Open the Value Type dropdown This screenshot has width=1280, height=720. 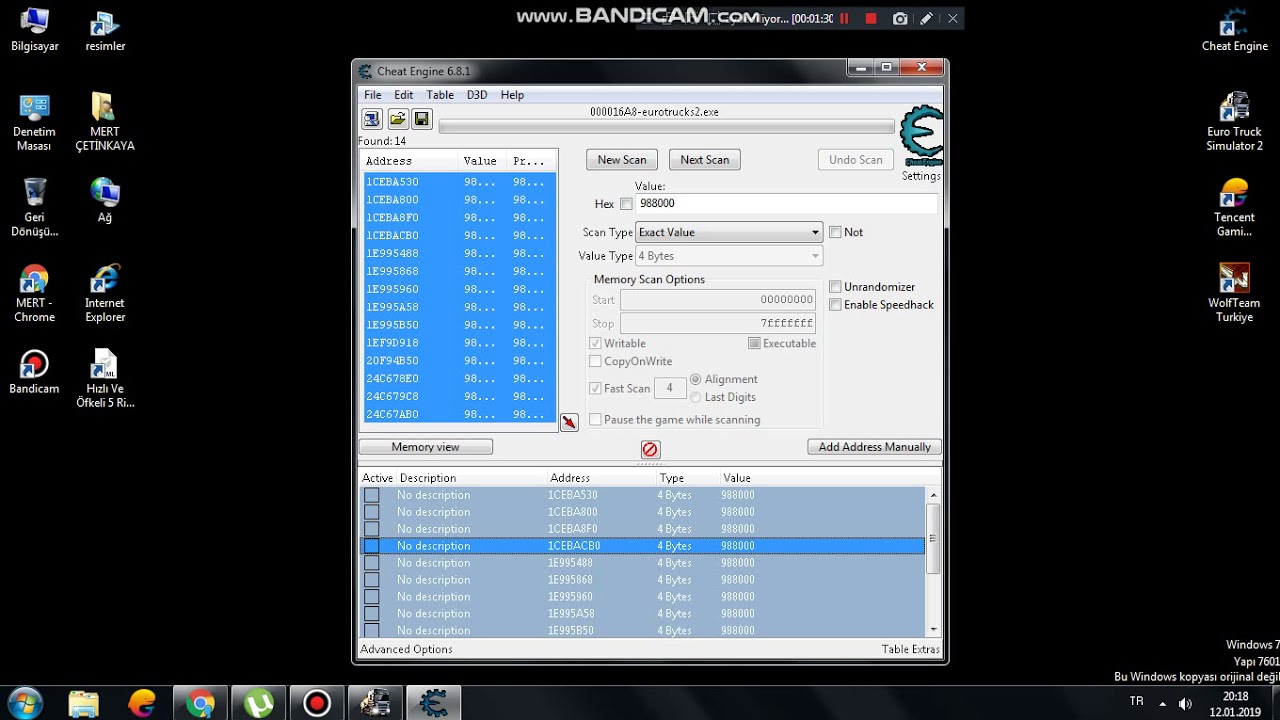point(729,256)
